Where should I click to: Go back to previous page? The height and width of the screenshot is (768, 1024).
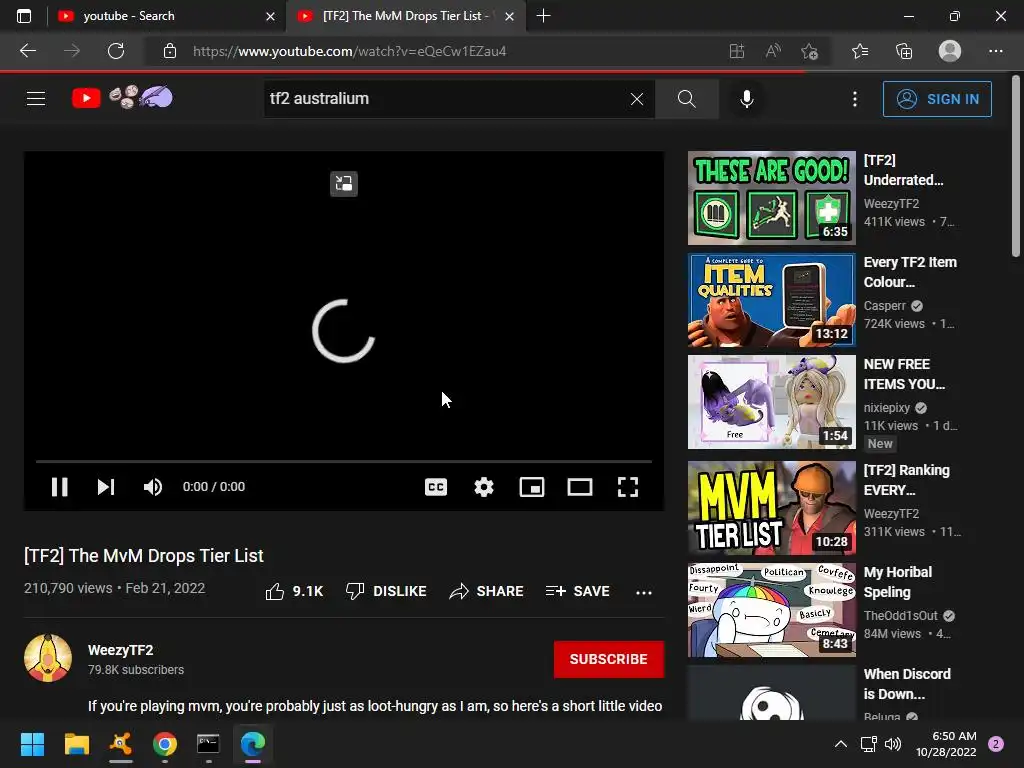click(x=28, y=51)
